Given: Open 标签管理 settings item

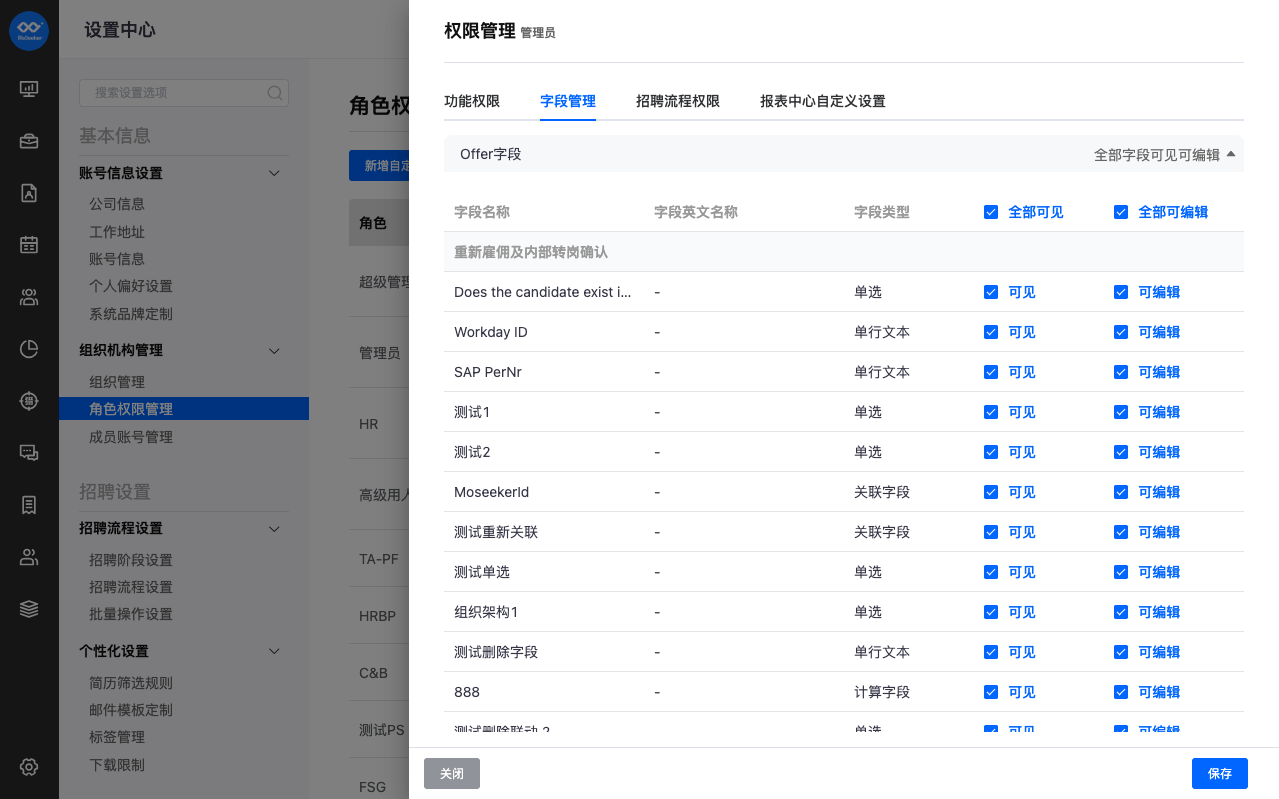Looking at the screenshot, I should tap(117, 737).
